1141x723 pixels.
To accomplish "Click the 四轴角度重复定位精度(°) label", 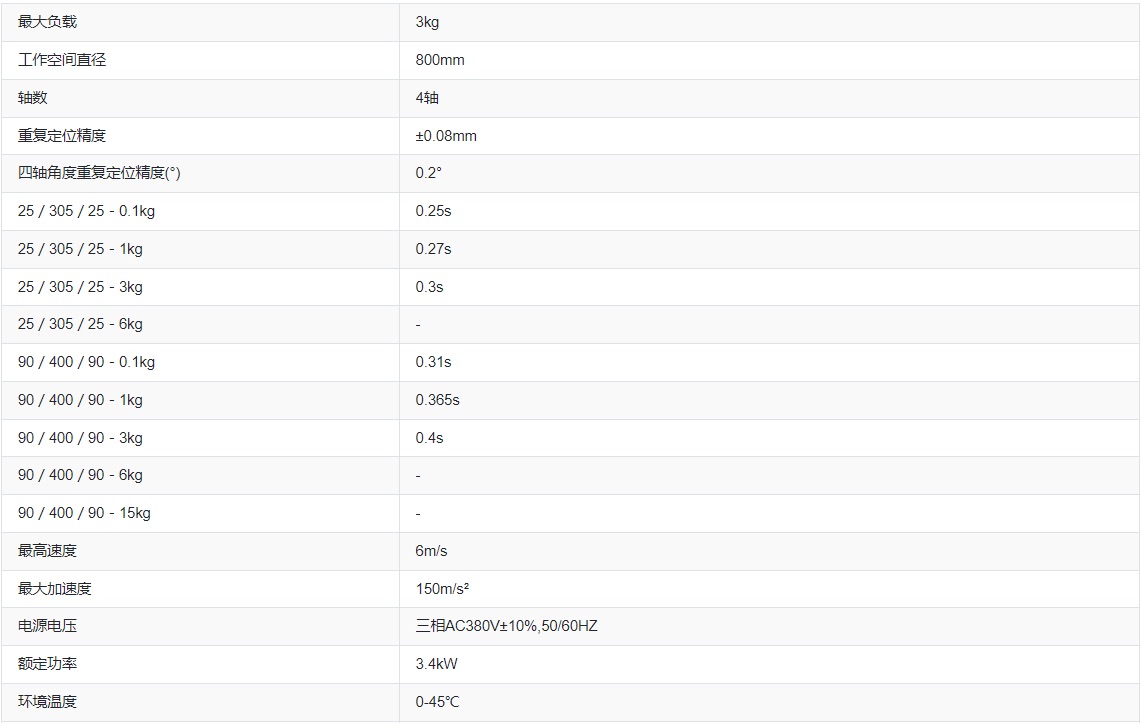I will 99,173.
